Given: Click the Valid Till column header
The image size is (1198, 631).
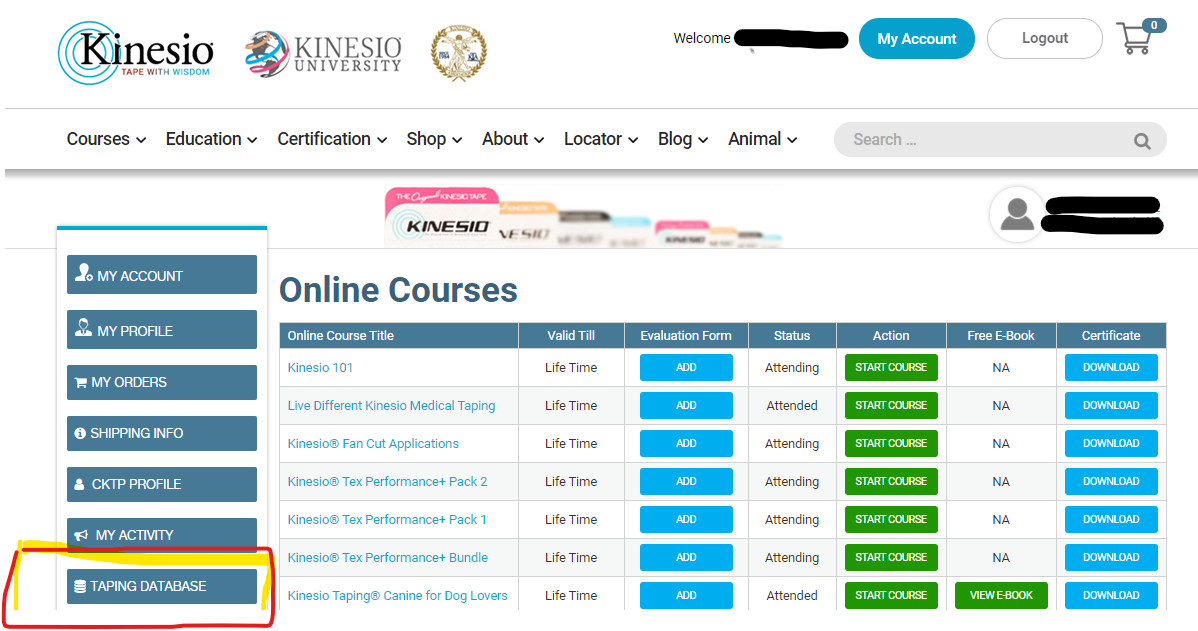Looking at the screenshot, I should coord(571,335).
